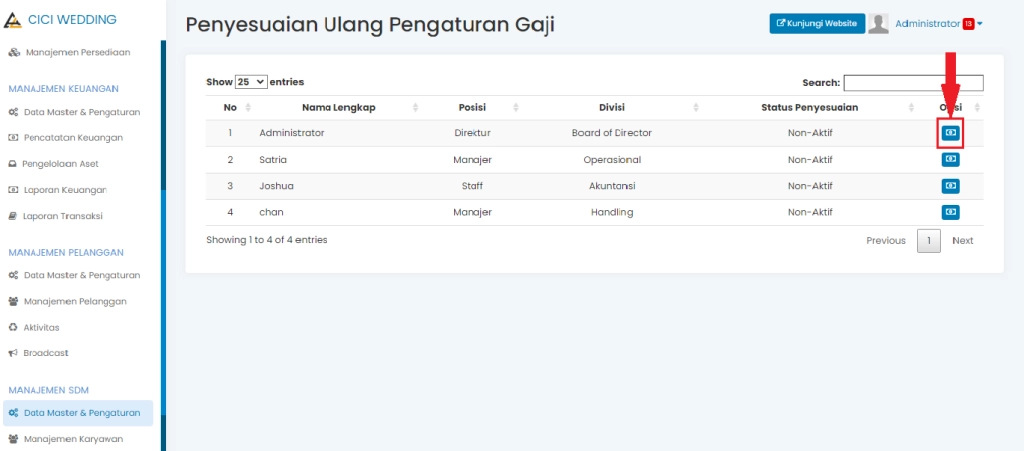Open salary adjustment option for Satria row
1024x451 pixels.
coord(950,159)
